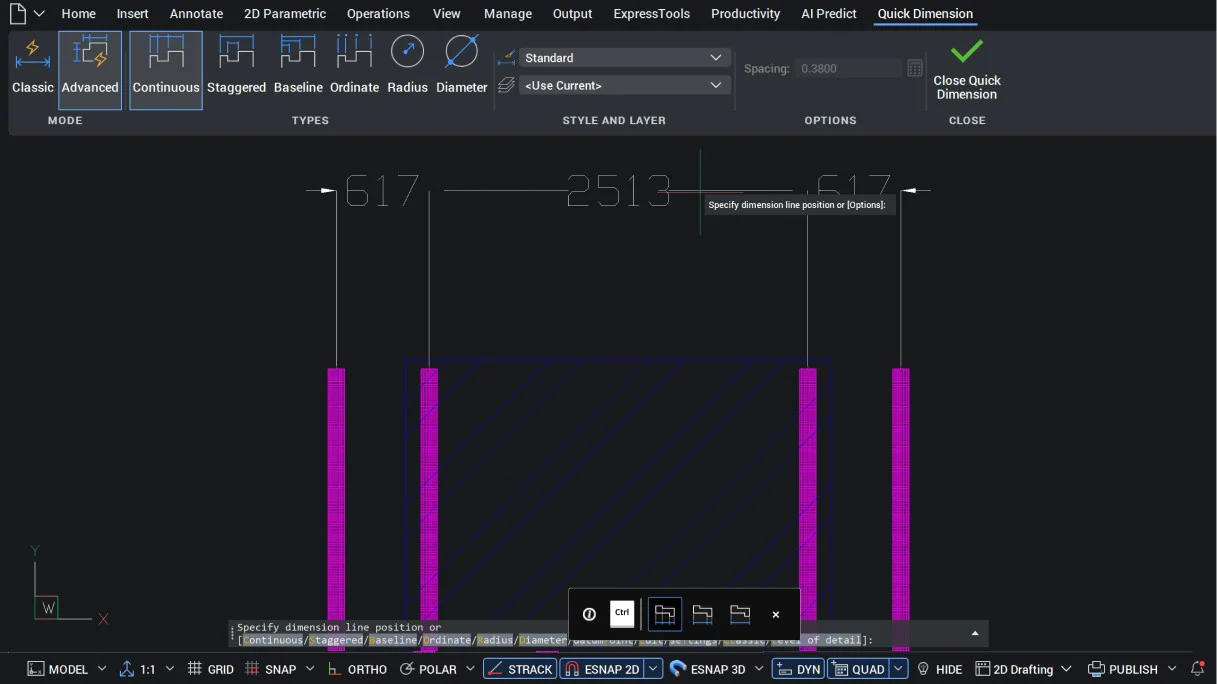Click the Ctrl key indicator on floating toolbar

coord(622,613)
